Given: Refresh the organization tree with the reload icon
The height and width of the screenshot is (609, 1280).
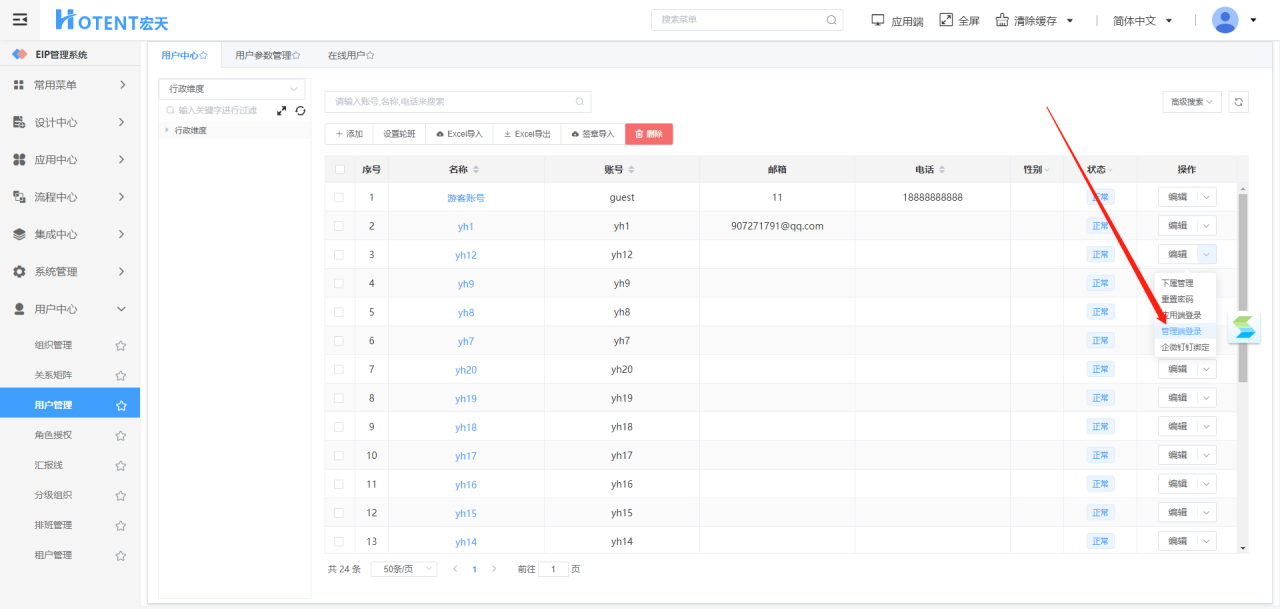Looking at the screenshot, I should 300,111.
